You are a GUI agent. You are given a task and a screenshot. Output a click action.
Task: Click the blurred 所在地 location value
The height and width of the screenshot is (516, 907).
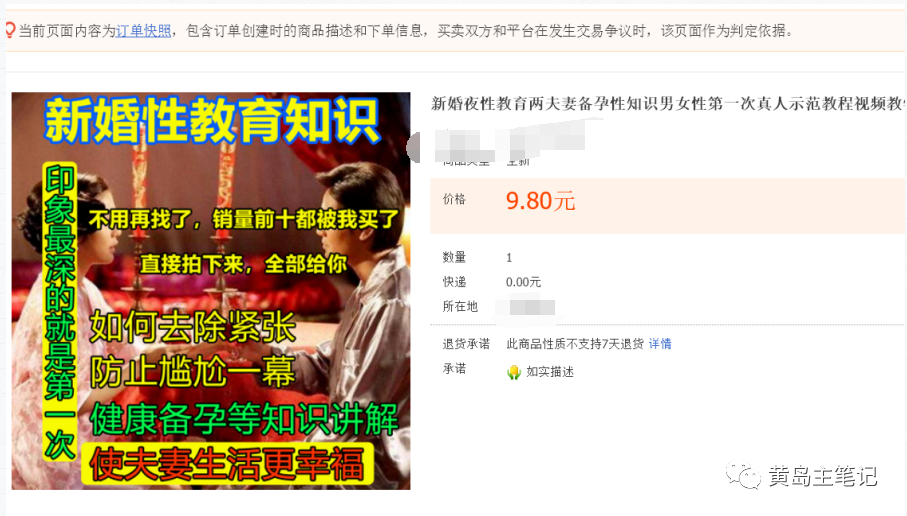point(530,307)
